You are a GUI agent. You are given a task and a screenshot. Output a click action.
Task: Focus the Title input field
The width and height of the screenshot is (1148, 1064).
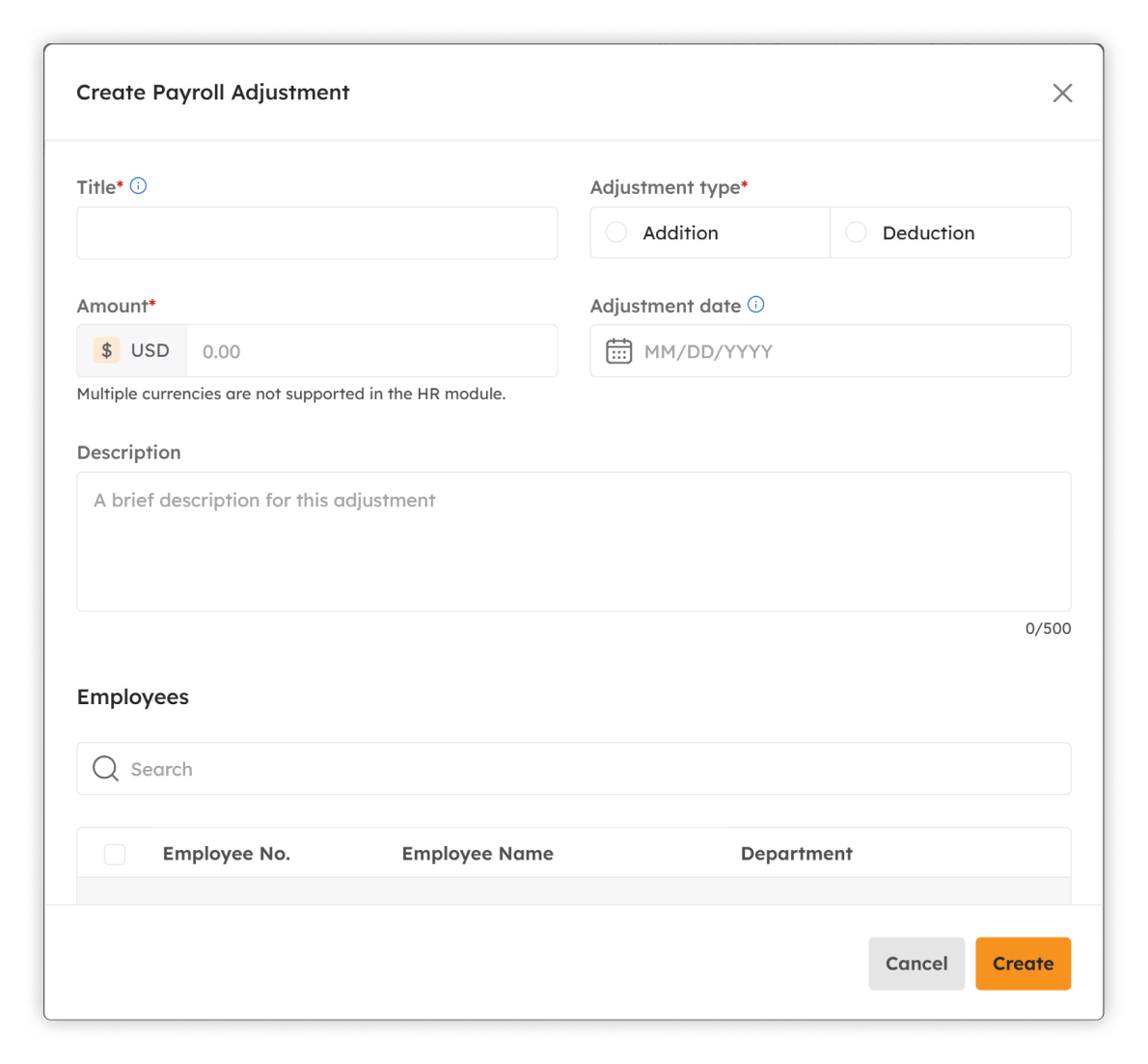coord(317,232)
